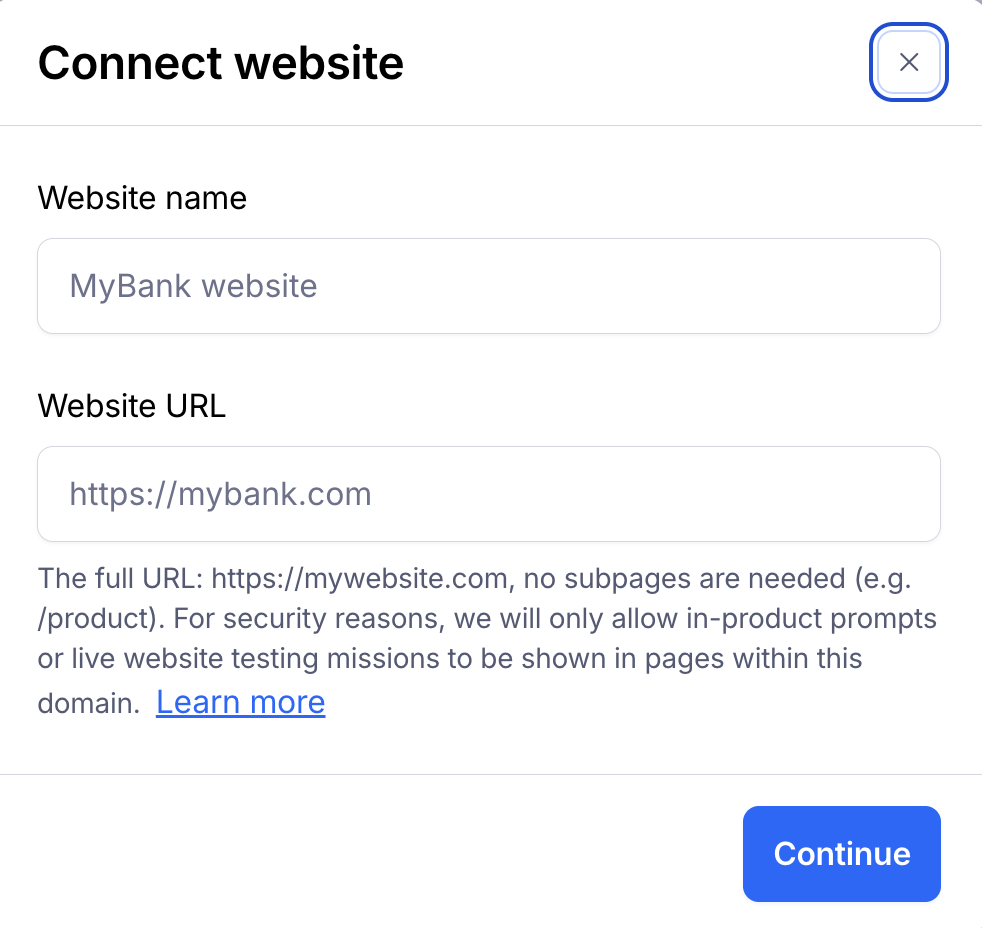This screenshot has width=982, height=928.
Task: Focus the Website name input field
Action: tap(488, 286)
